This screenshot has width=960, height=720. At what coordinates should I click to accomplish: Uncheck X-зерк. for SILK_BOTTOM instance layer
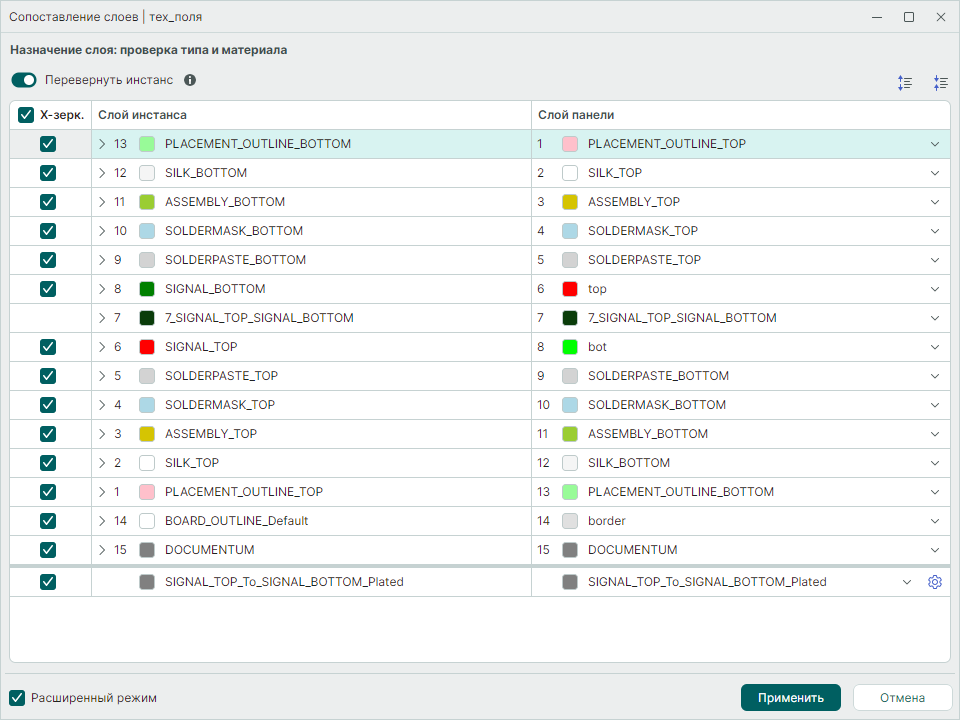48,173
